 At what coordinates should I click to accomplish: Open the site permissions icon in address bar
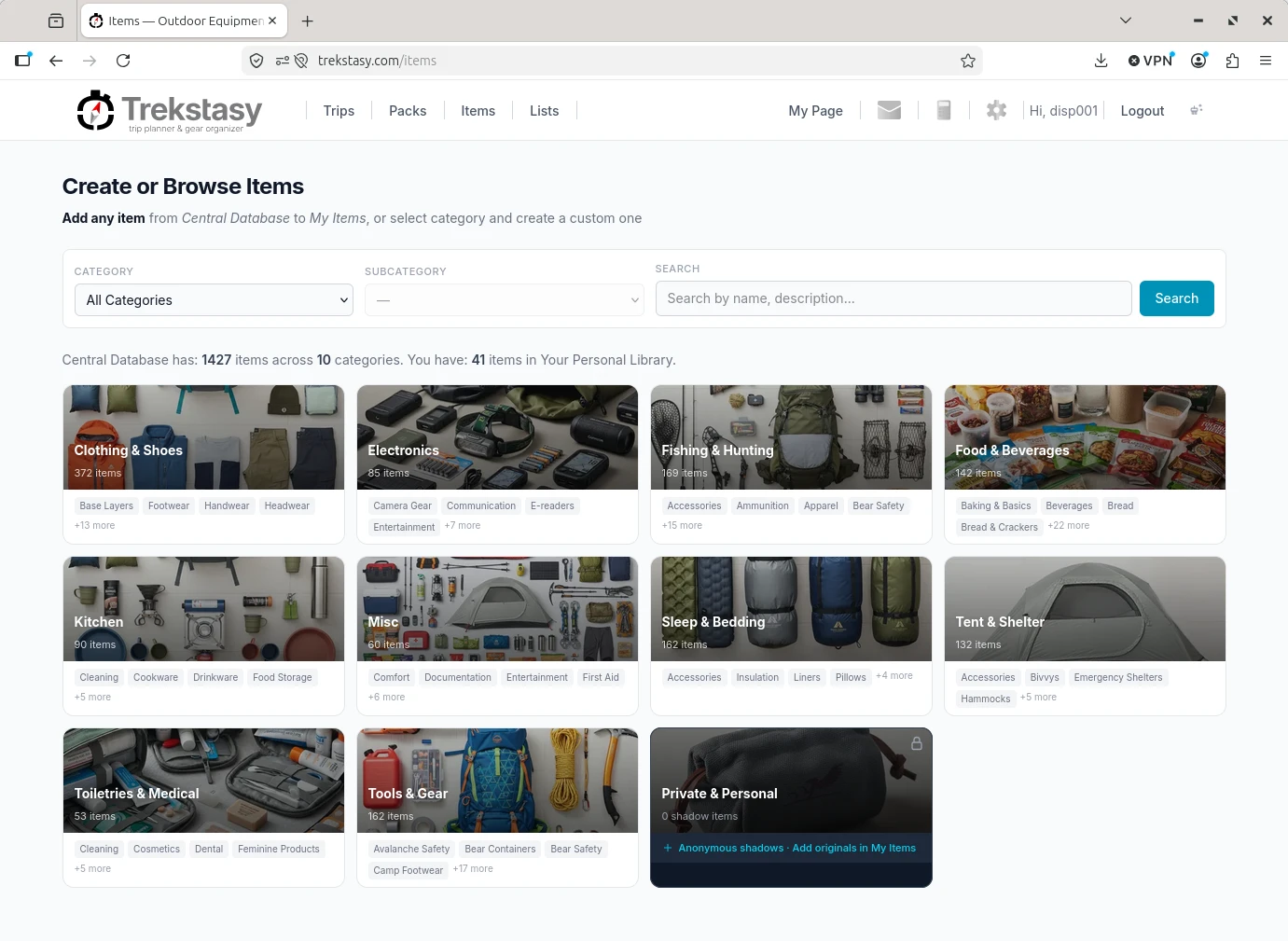283,61
